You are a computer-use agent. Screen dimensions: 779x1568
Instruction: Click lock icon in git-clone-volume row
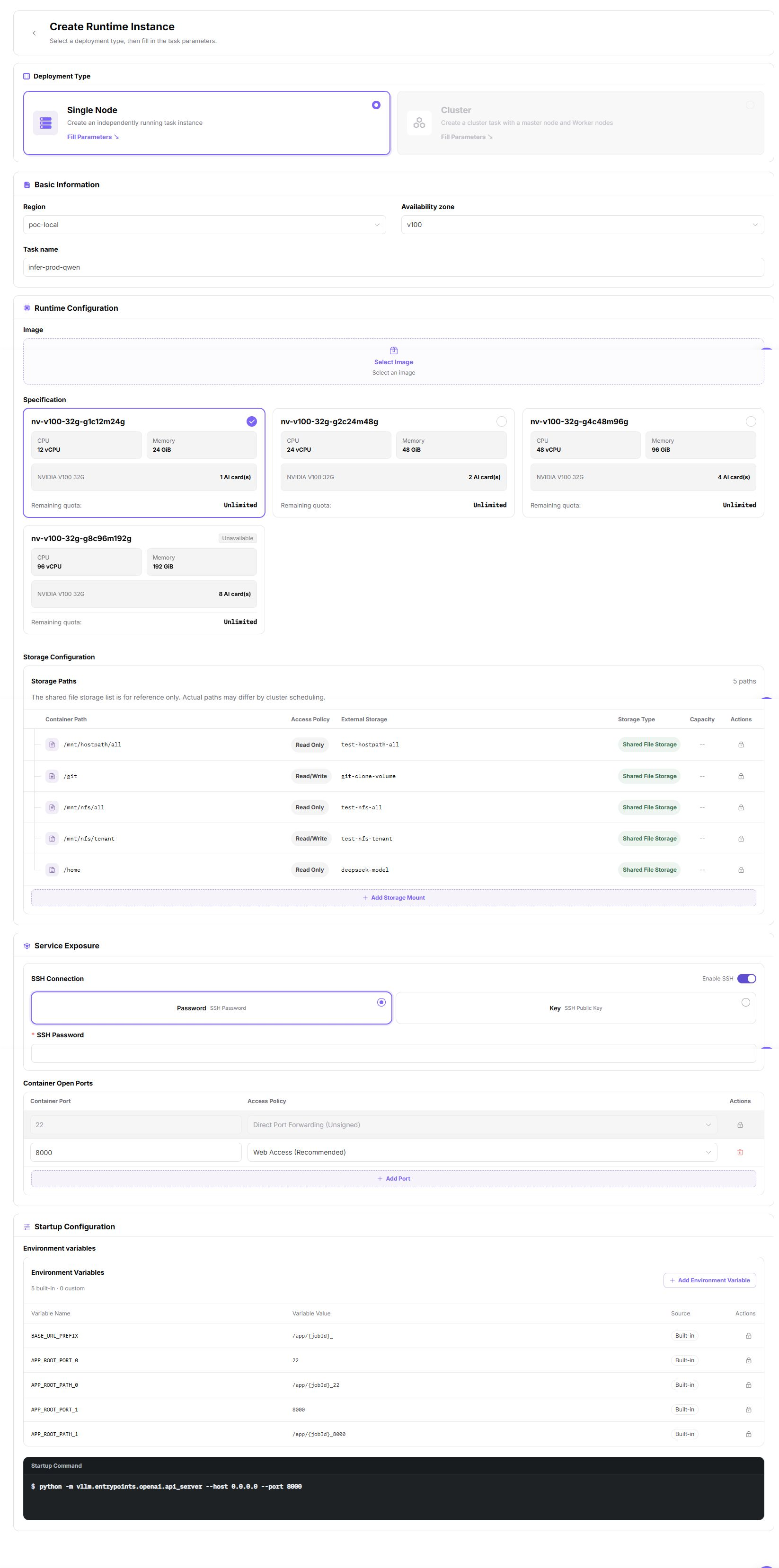tap(741, 776)
